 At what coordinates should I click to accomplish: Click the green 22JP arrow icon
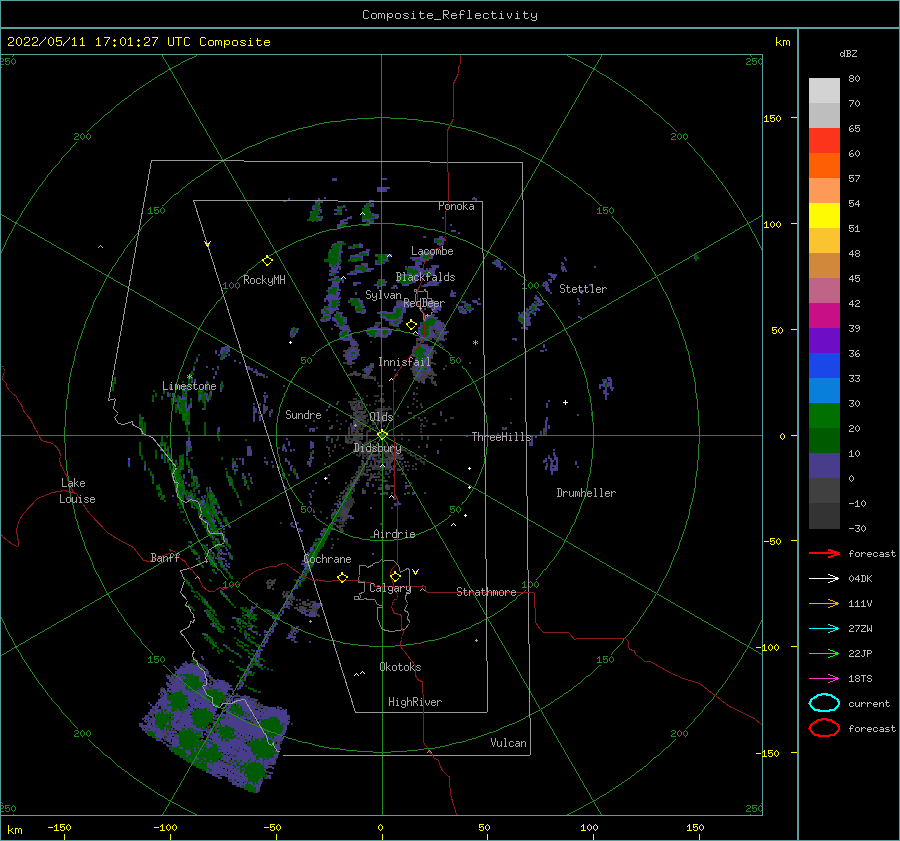824,653
